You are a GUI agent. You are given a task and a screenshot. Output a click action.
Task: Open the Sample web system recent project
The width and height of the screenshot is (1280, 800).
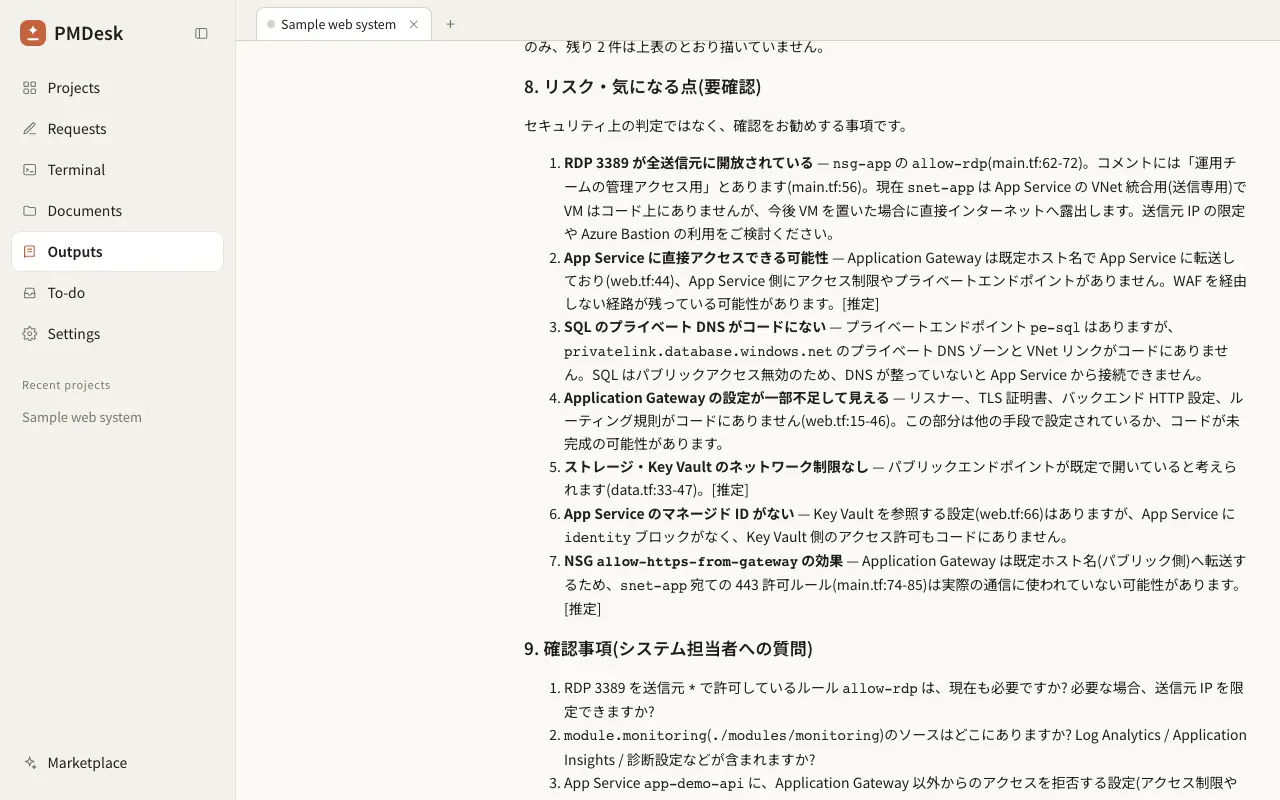tap(82, 417)
